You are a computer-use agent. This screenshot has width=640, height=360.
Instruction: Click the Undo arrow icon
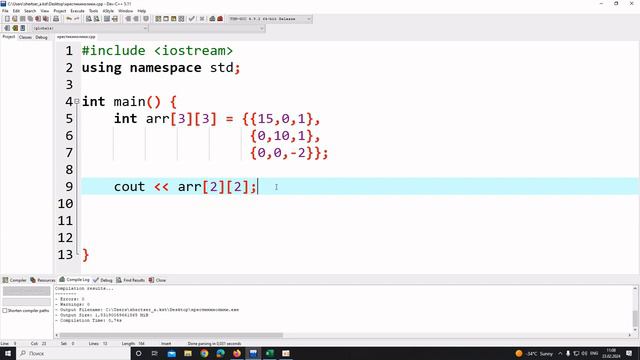point(69,19)
